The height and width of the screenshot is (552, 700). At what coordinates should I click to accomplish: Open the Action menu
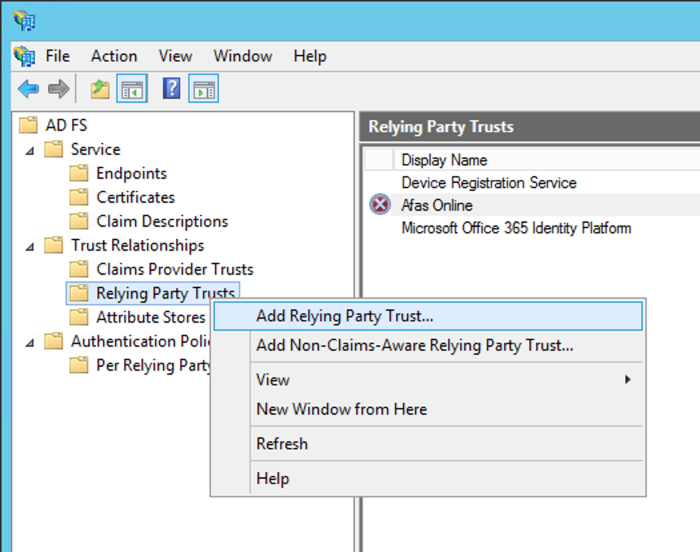[114, 56]
